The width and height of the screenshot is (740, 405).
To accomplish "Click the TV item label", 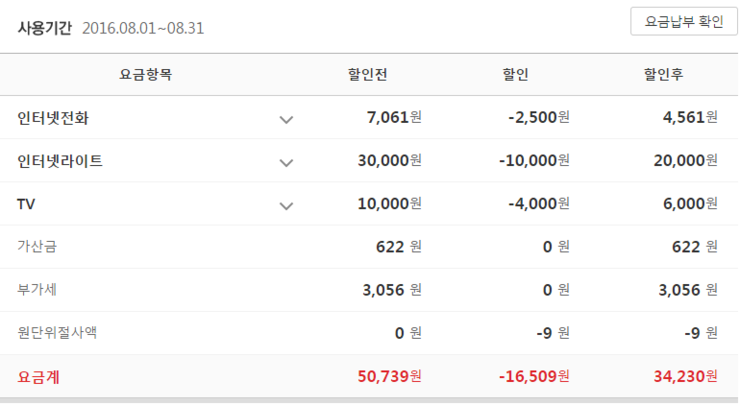I will pos(26,204).
